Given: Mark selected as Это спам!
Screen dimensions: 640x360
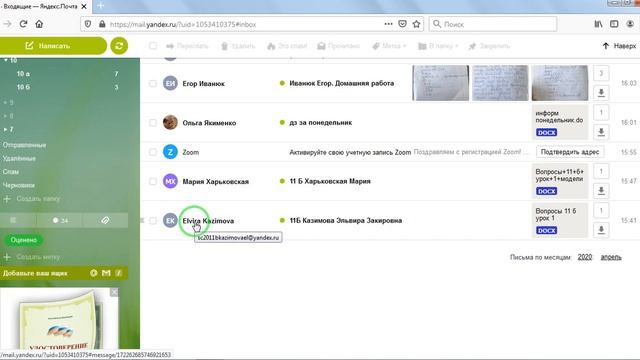Looking at the screenshot, I should pos(287,46).
